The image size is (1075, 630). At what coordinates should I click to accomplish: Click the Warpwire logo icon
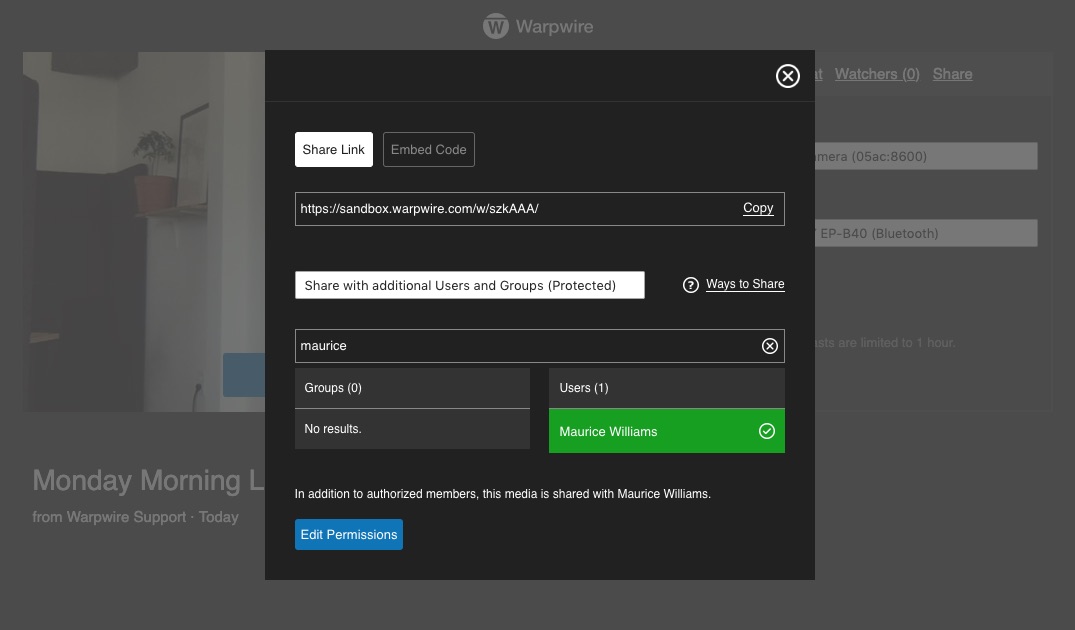tap(496, 27)
